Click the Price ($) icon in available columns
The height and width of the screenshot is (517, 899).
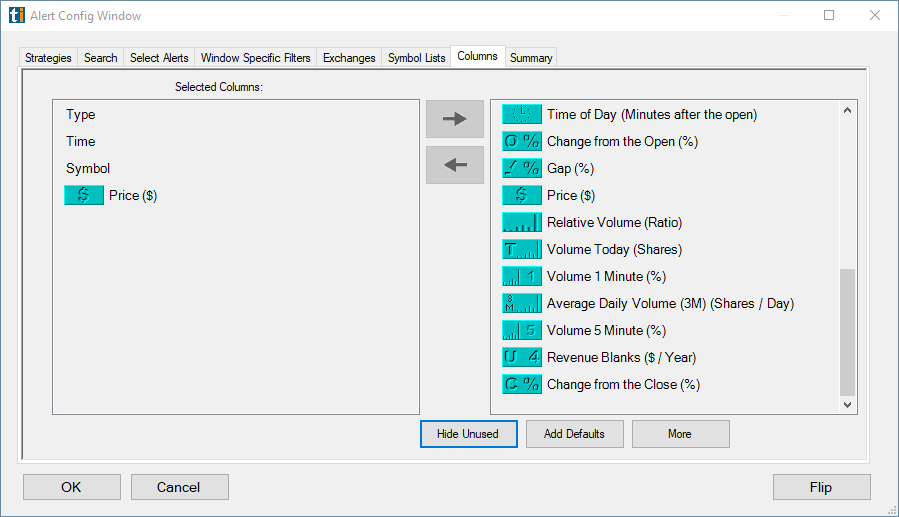point(522,195)
